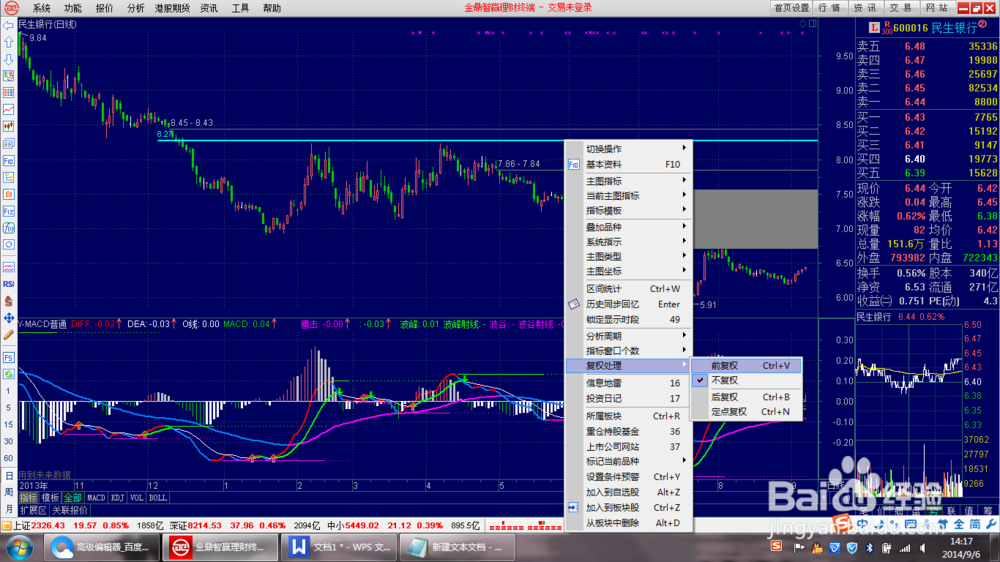
Task: Expand 系统指示 submenu
Action: pyautogui.click(x=628, y=242)
